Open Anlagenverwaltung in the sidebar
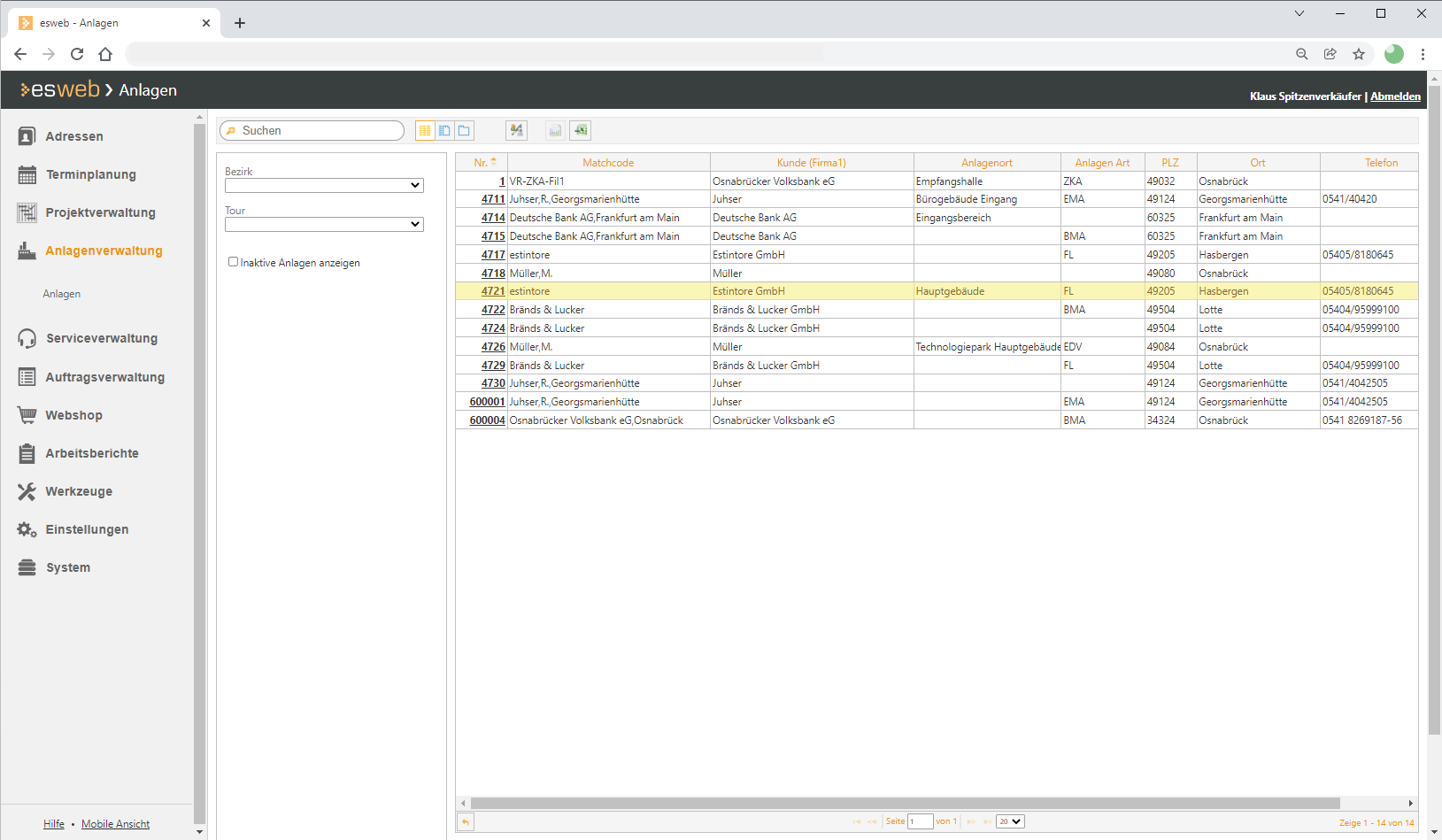The image size is (1442, 840). (104, 250)
